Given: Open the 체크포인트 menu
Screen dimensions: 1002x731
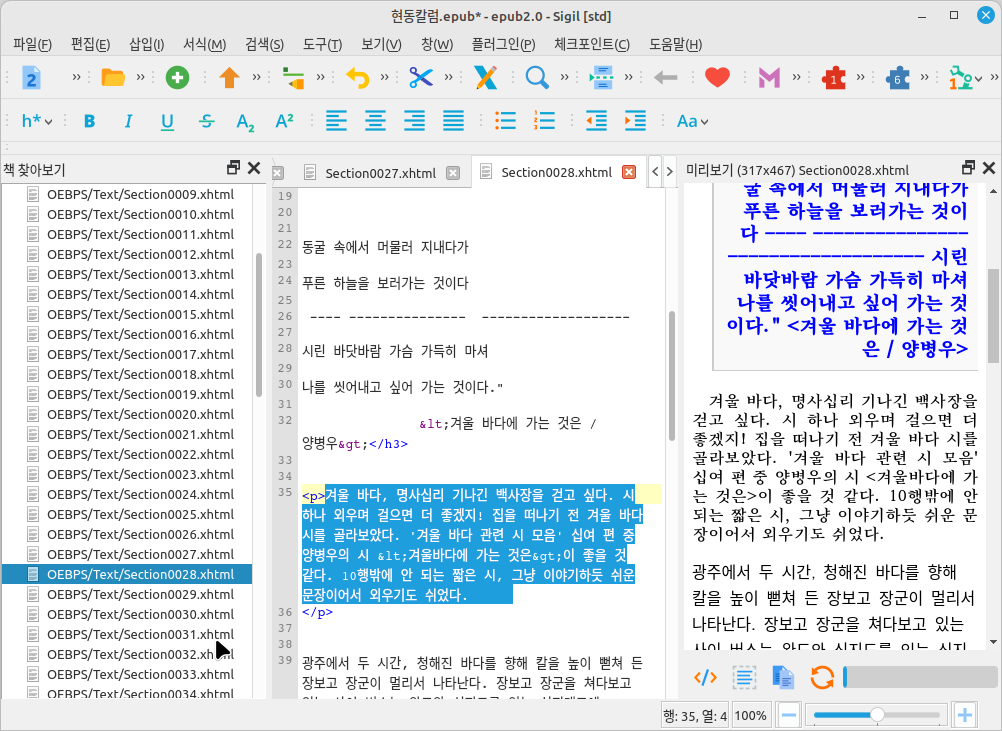Looking at the screenshot, I should pos(592,44).
